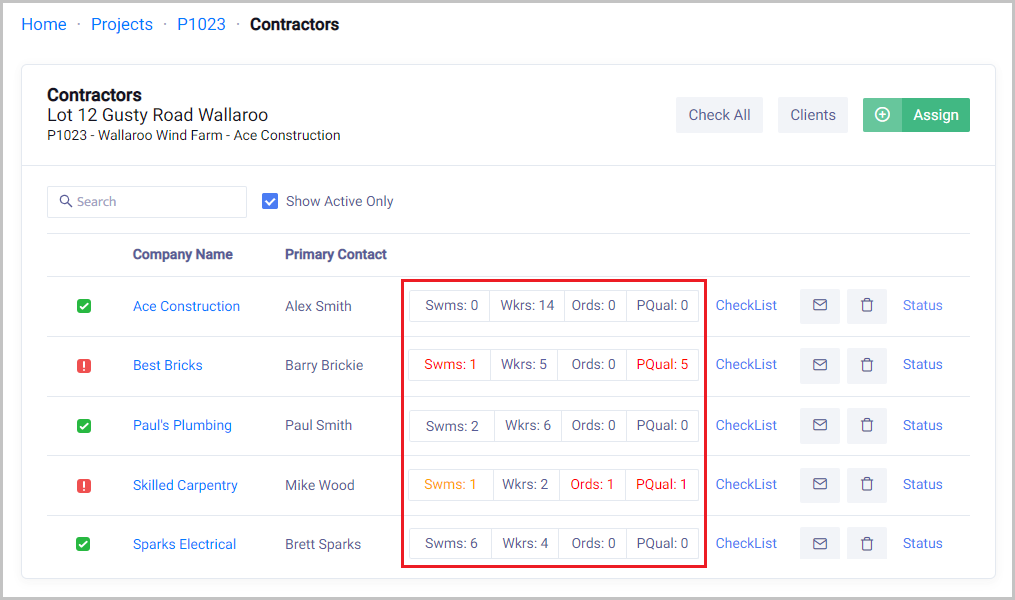The image size is (1015, 600).
Task: Click the green tick icon beside Ace Construction
Action: tap(84, 306)
